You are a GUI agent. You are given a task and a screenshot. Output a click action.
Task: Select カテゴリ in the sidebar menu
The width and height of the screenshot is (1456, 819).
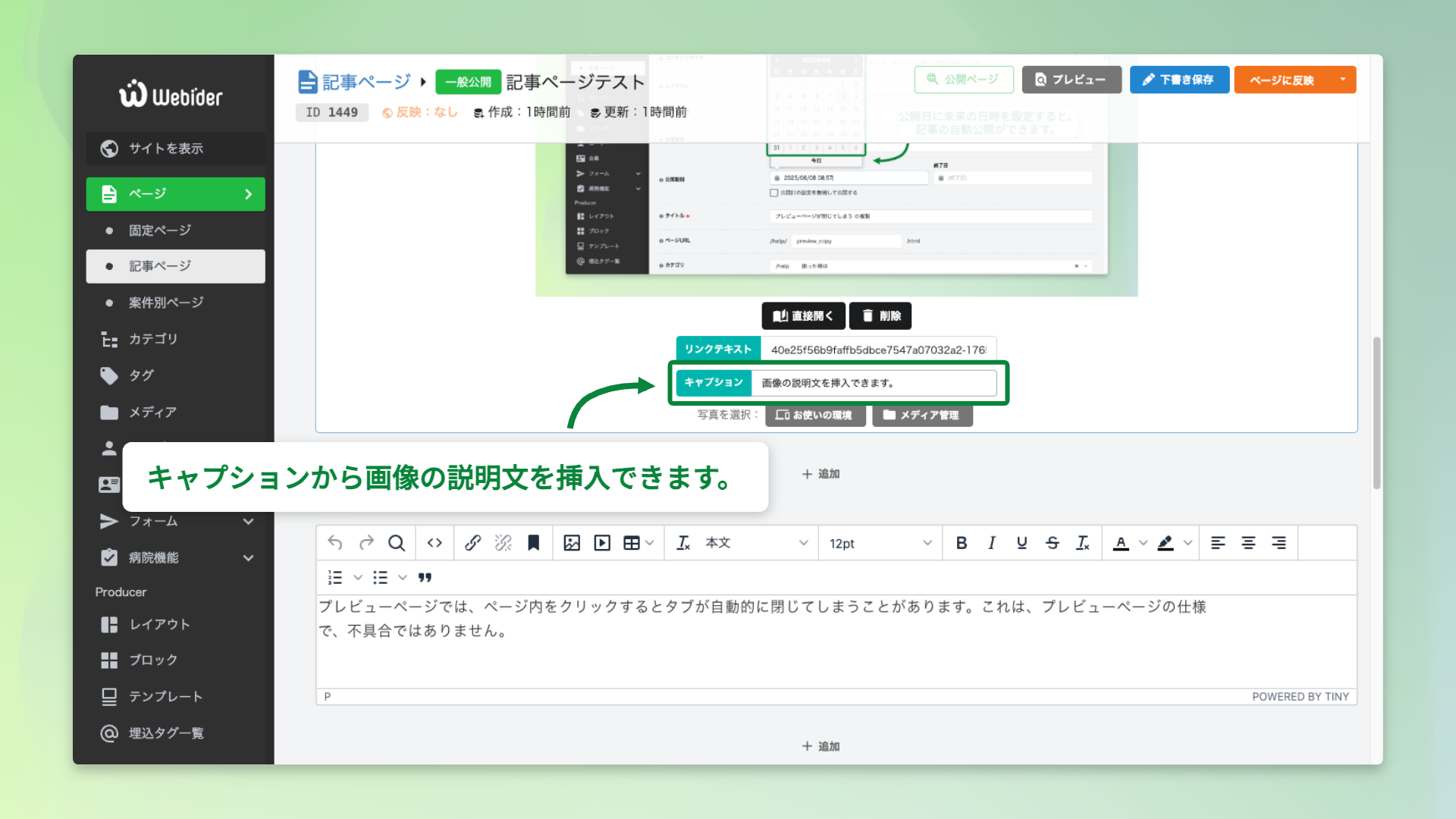coord(153,339)
